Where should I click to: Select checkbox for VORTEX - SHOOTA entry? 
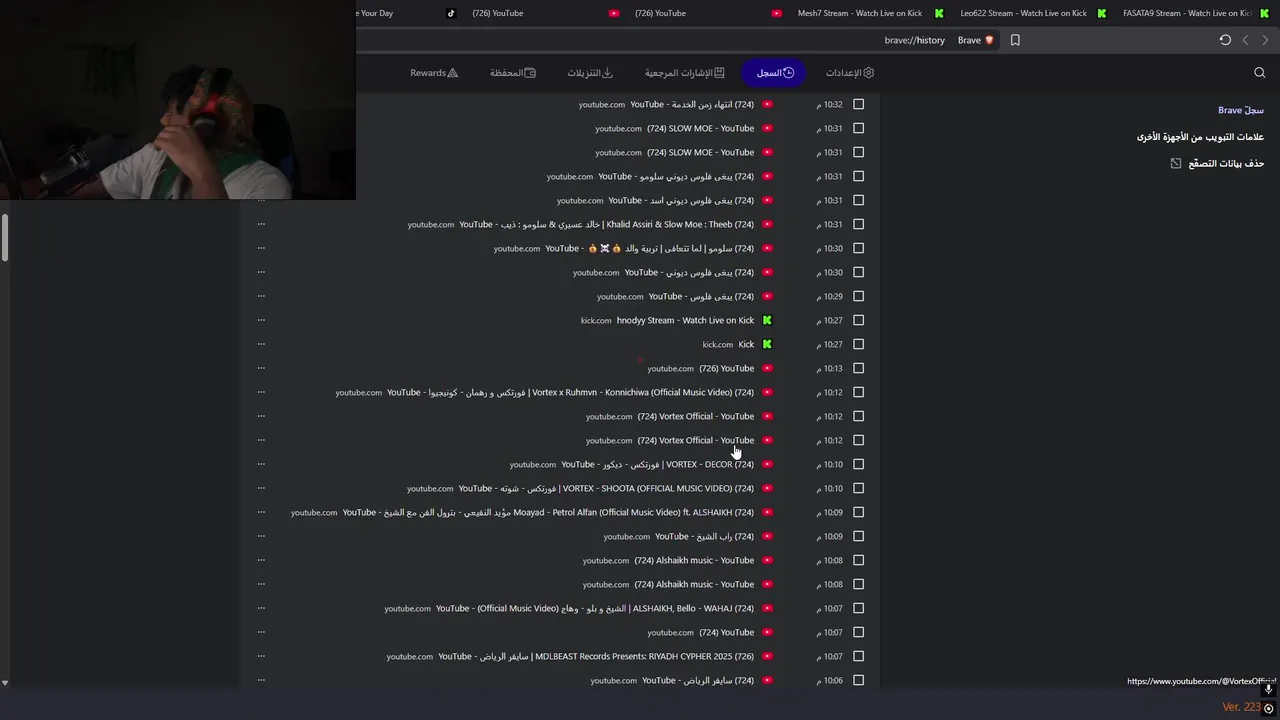[858, 488]
